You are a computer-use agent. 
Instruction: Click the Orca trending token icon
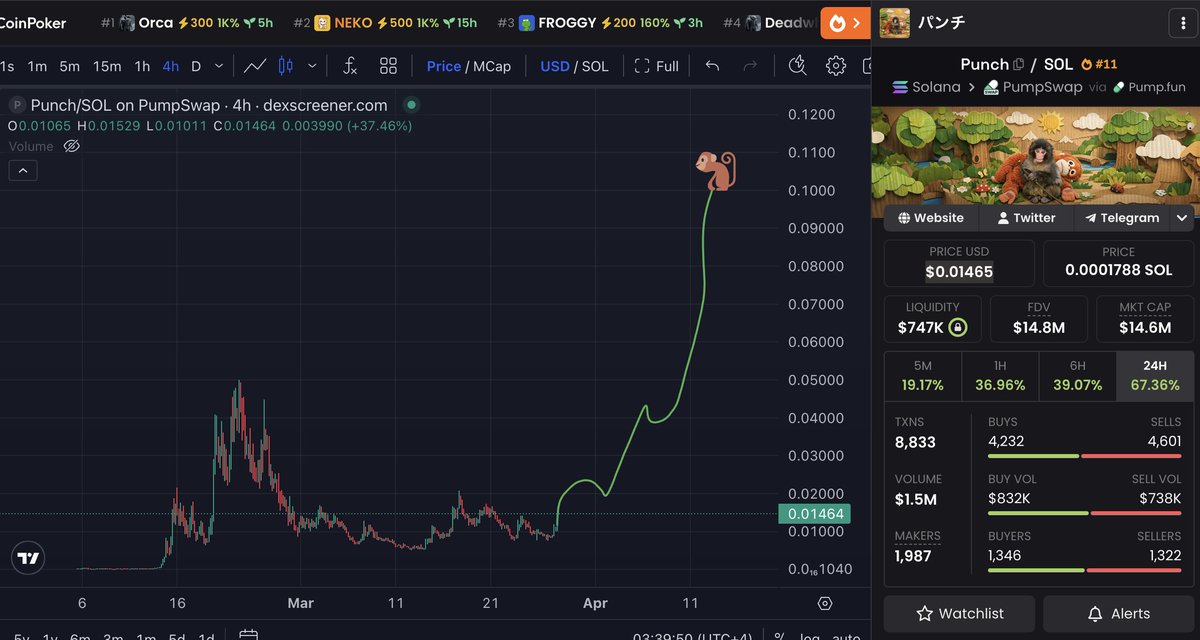(126, 22)
